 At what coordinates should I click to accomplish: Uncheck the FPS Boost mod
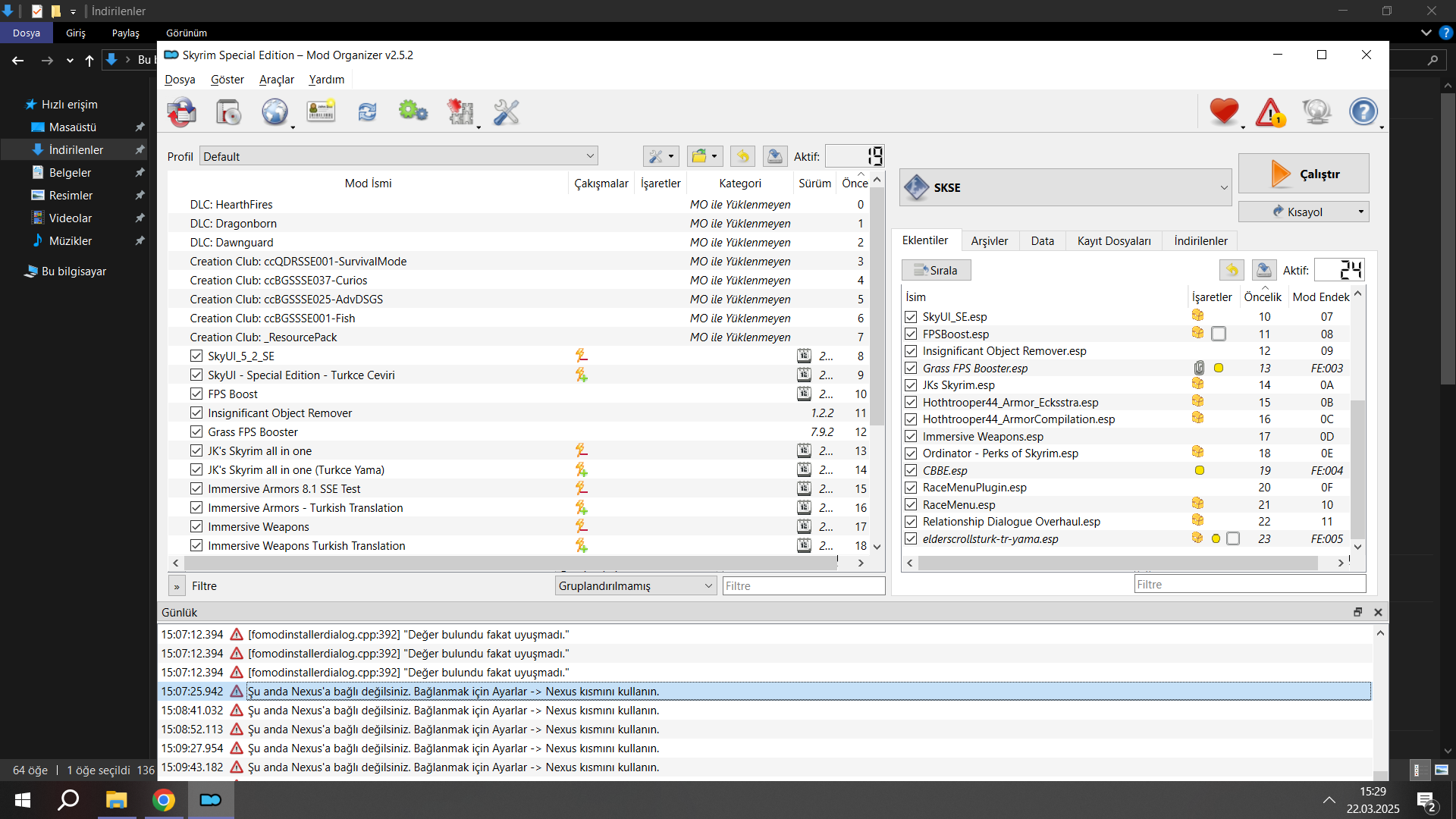click(196, 394)
